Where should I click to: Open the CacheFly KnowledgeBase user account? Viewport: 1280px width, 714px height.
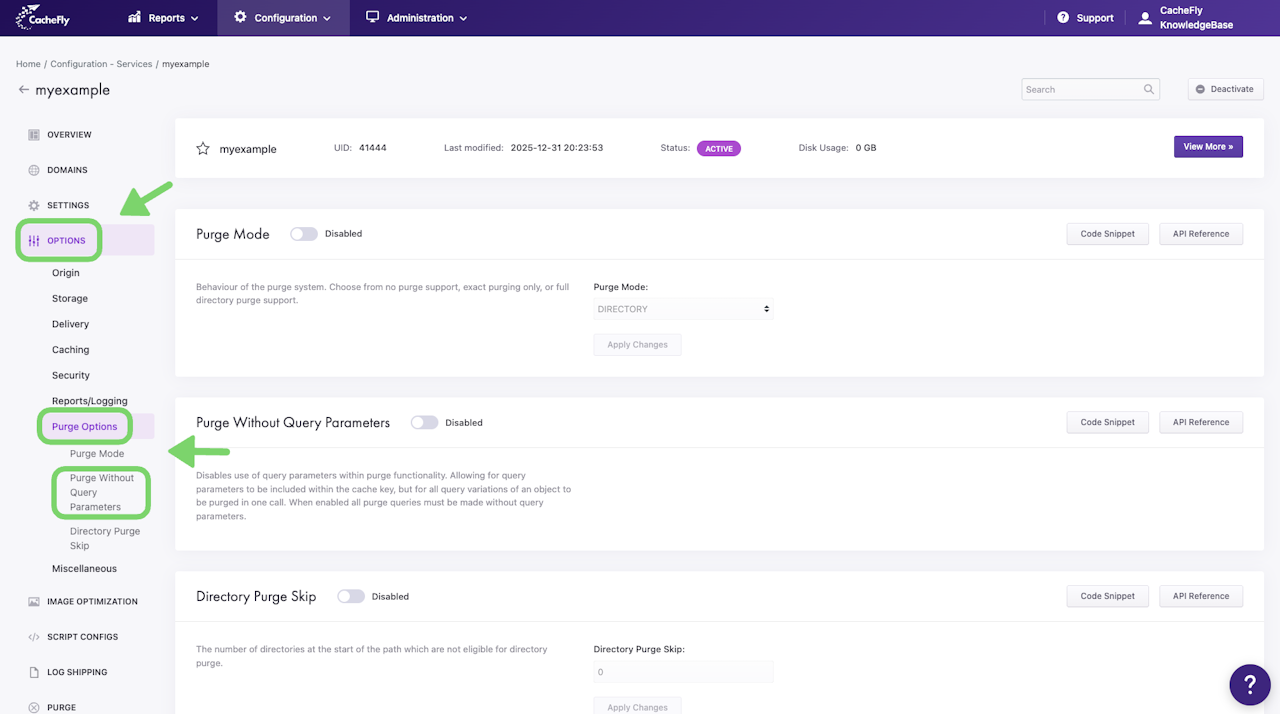(1186, 18)
